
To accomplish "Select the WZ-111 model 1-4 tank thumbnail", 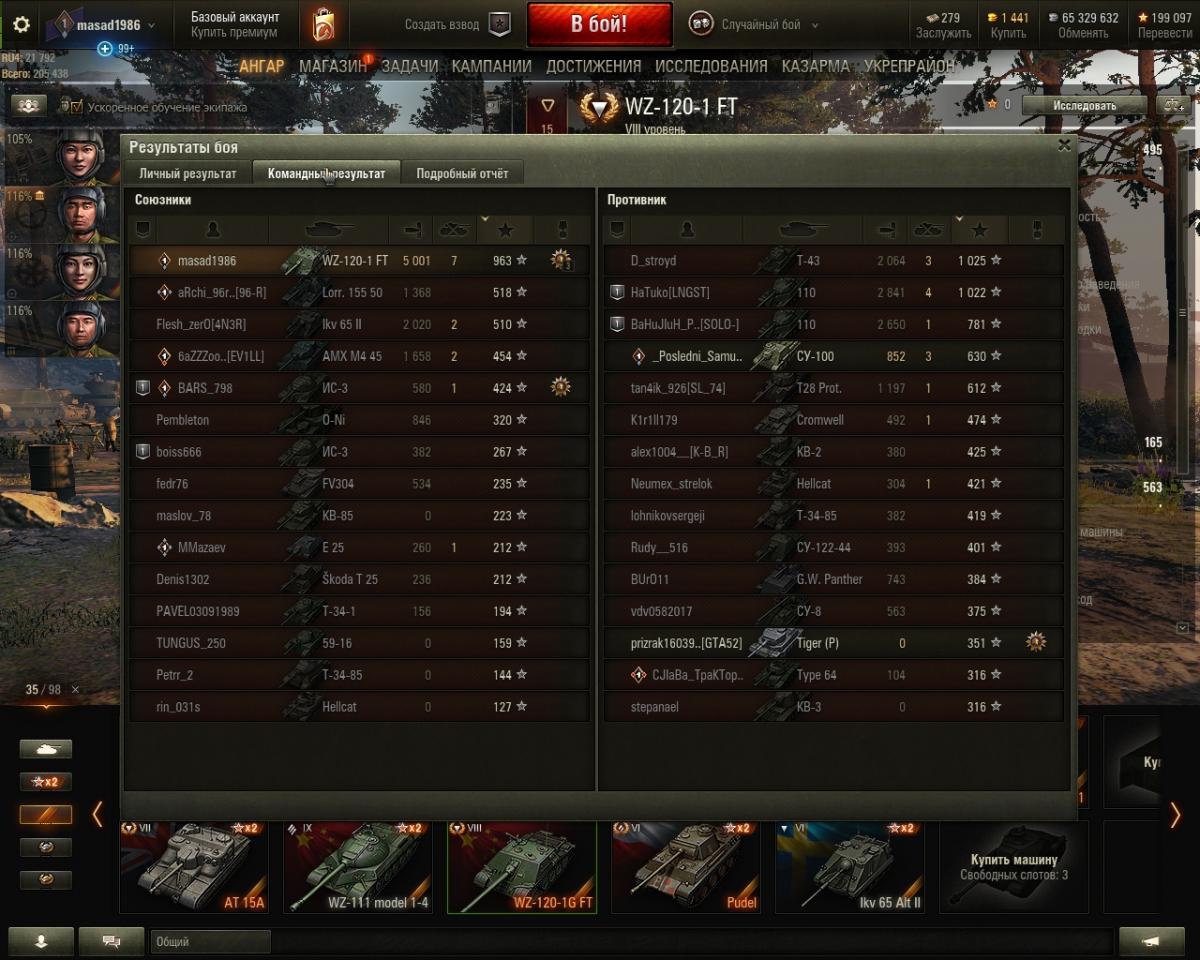I will 358,867.
